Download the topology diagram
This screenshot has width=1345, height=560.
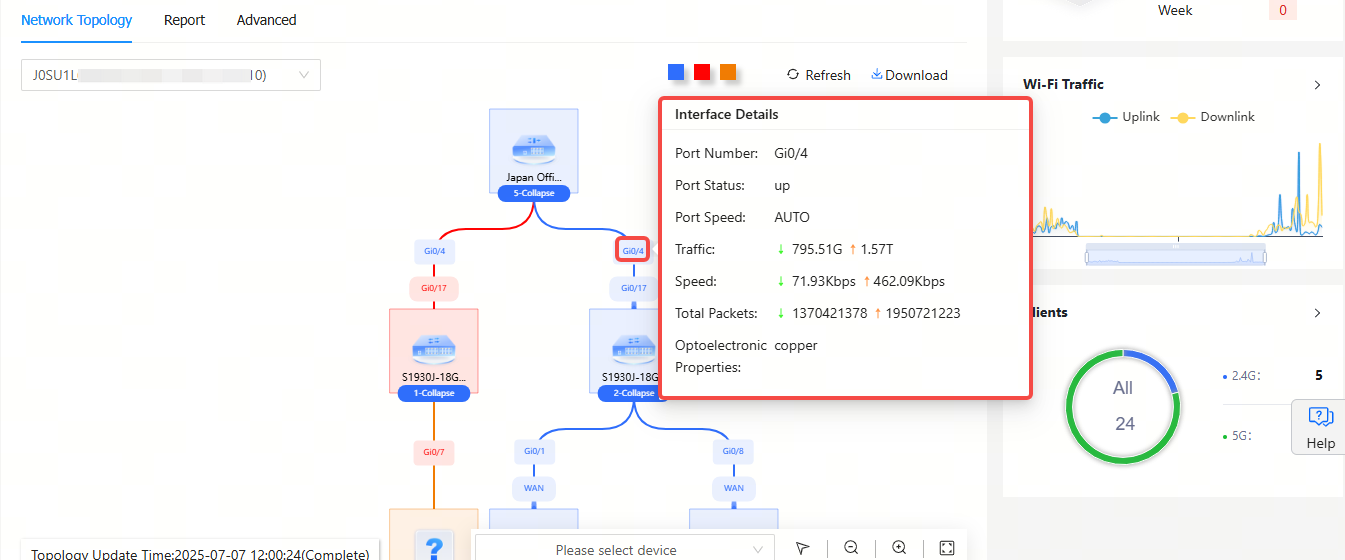tap(909, 75)
